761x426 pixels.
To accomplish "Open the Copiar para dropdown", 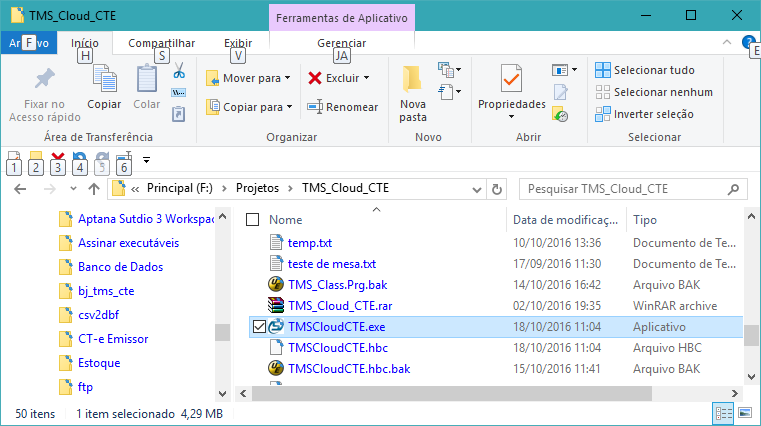I will [x=249, y=107].
